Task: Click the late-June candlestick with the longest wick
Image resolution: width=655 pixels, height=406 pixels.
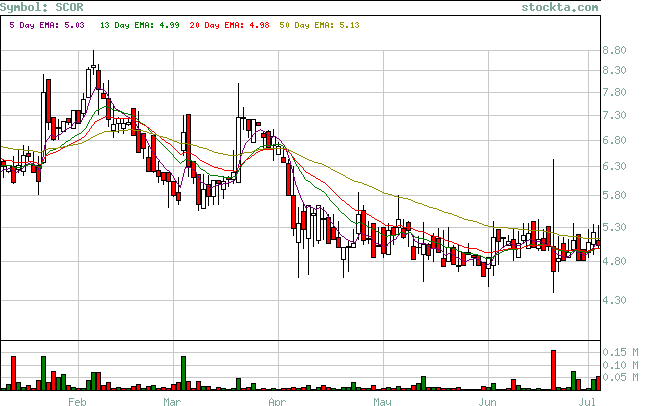Action: pyautogui.click(x=553, y=226)
